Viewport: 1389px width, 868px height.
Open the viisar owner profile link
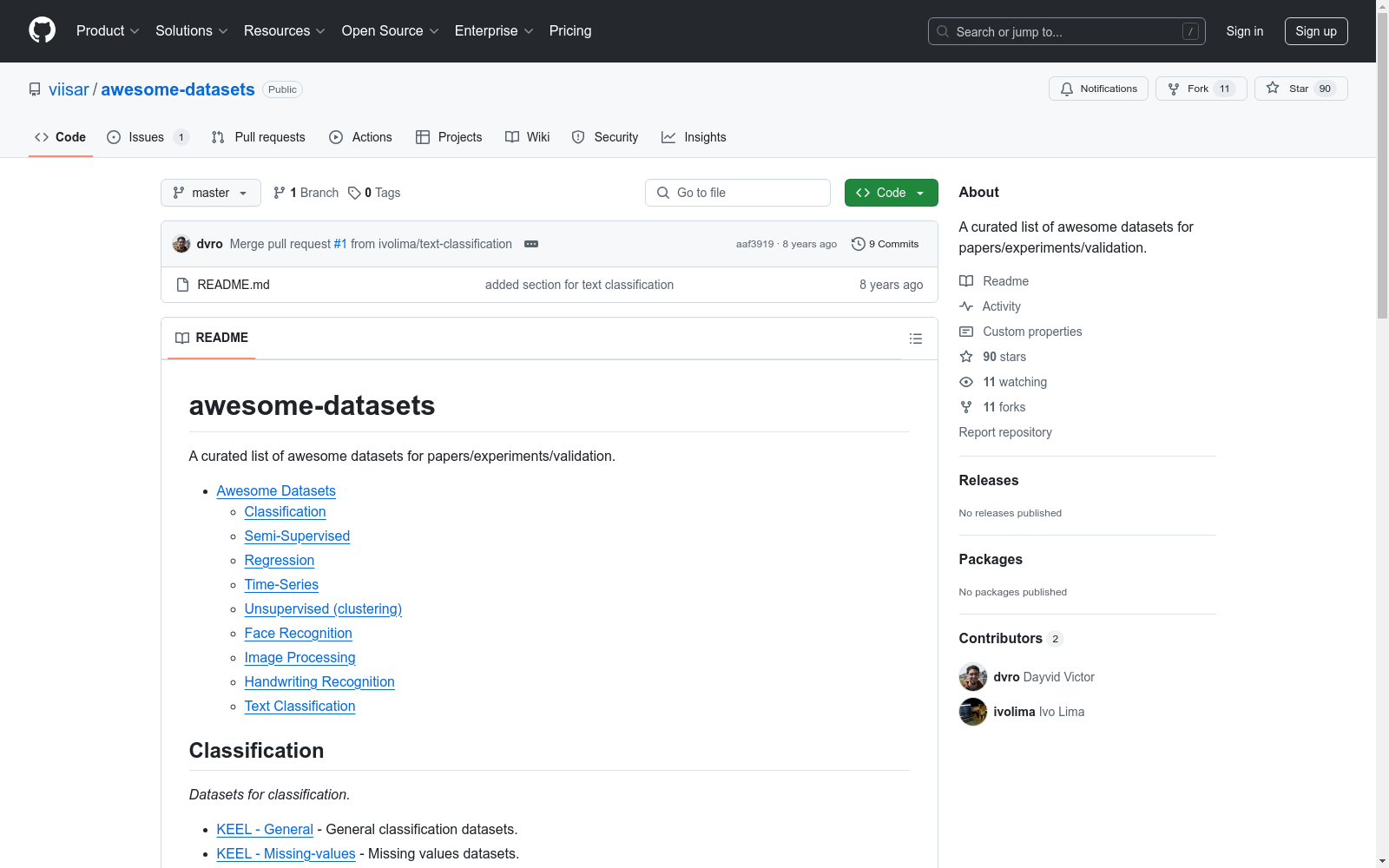pyautogui.click(x=69, y=89)
